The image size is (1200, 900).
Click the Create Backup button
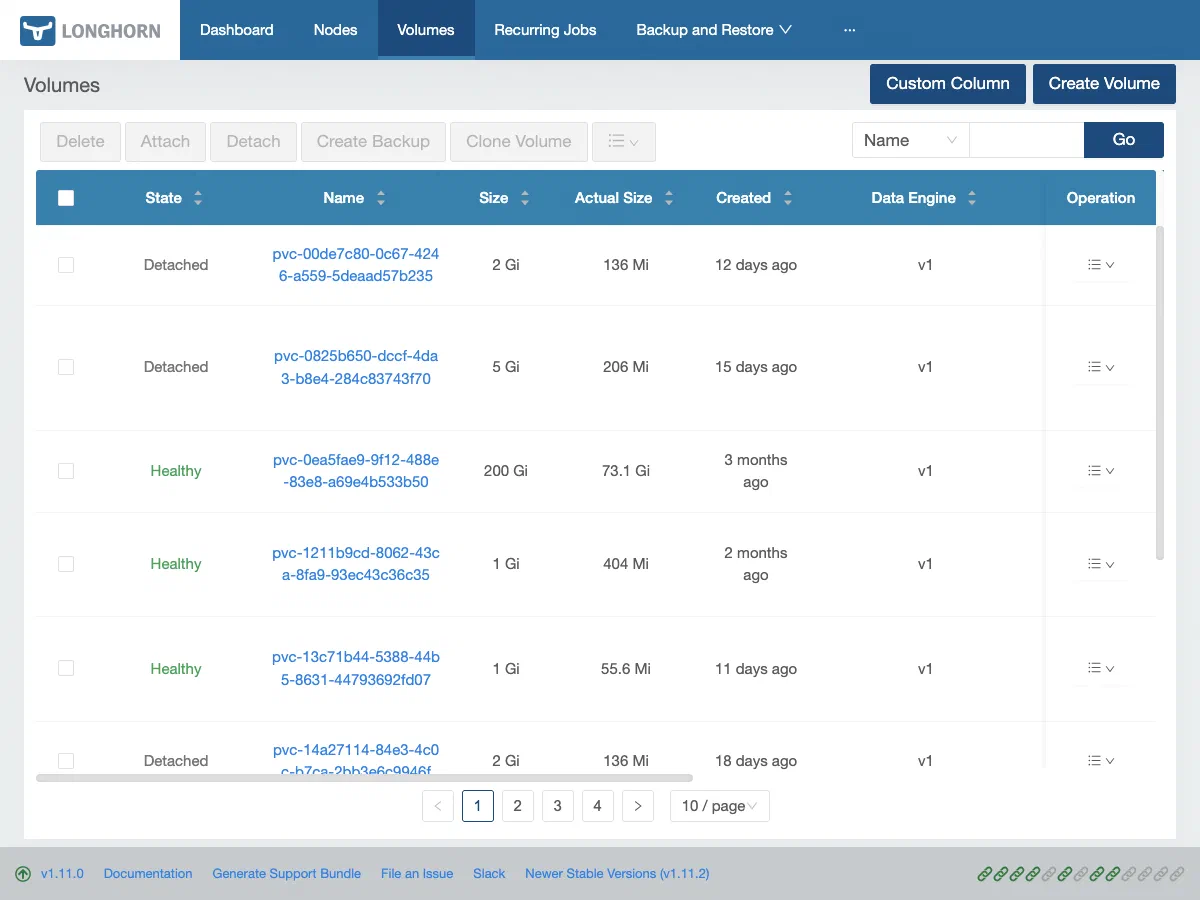(373, 142)
